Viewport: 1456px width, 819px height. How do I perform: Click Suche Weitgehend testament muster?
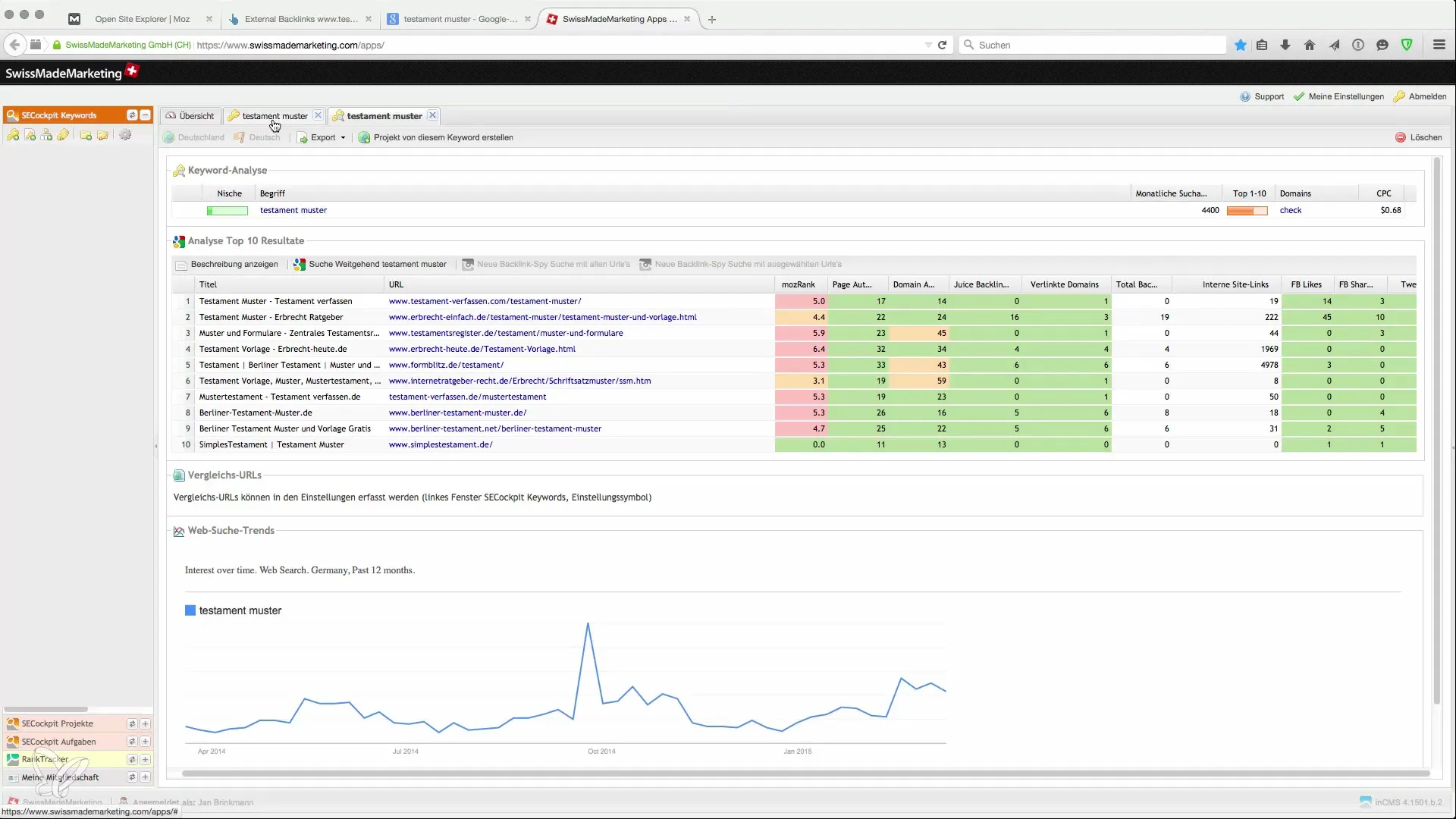(x=370, y=264)
